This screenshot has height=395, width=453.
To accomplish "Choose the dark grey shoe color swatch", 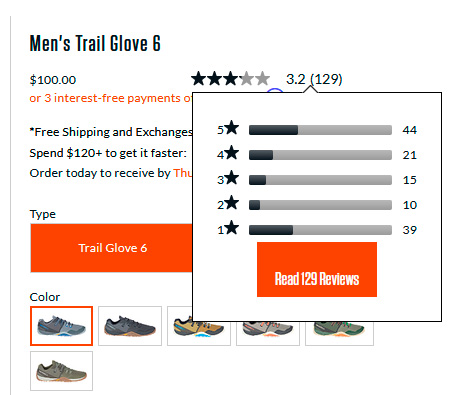I will pyautogui.click(x=130, y=326).
